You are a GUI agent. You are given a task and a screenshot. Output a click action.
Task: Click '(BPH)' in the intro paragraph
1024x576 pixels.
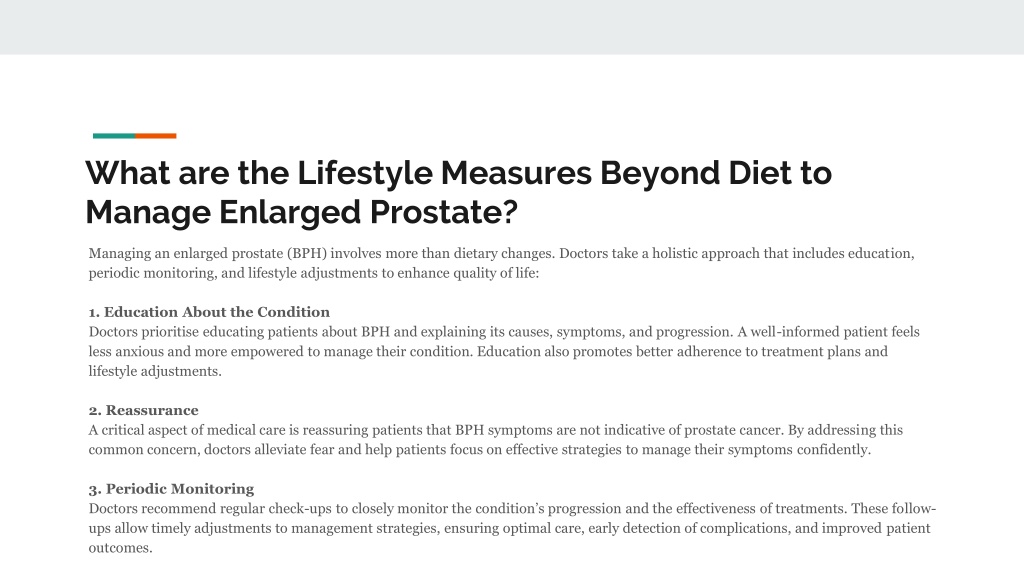pyautogui.click(x=307, y=253)
